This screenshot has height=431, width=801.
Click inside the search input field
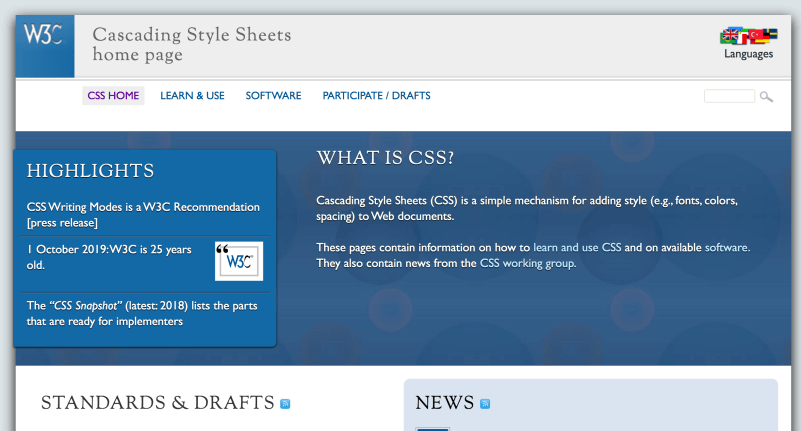[x=729, y=96]
